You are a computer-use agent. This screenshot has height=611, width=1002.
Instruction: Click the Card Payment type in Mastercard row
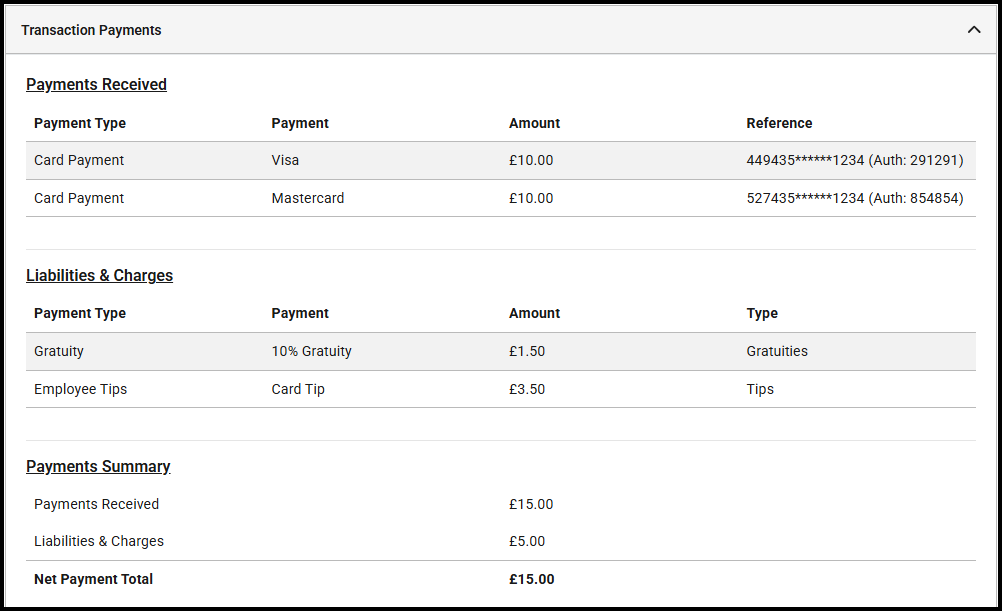tap(79, 198)
